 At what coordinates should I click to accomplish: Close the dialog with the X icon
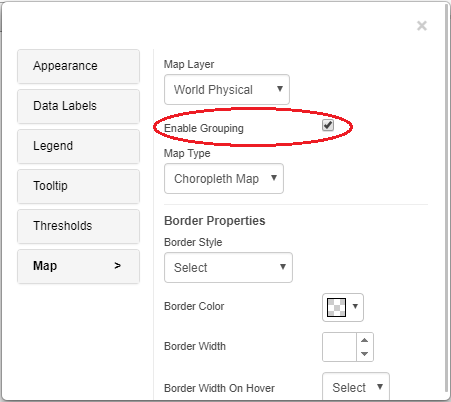pyautogui.click(x=422, y=26)
